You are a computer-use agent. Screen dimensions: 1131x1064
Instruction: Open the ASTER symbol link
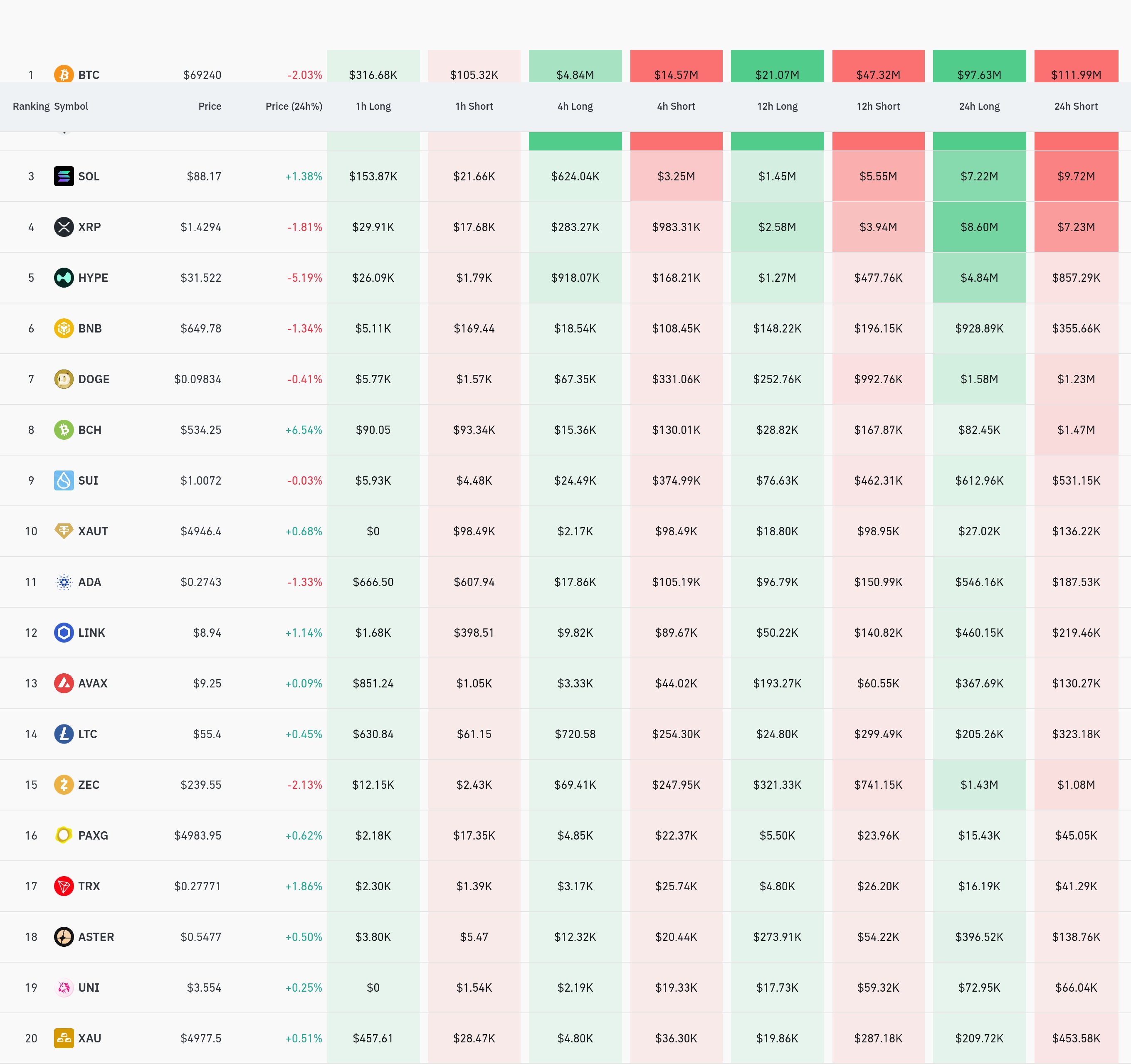point(96,937)
